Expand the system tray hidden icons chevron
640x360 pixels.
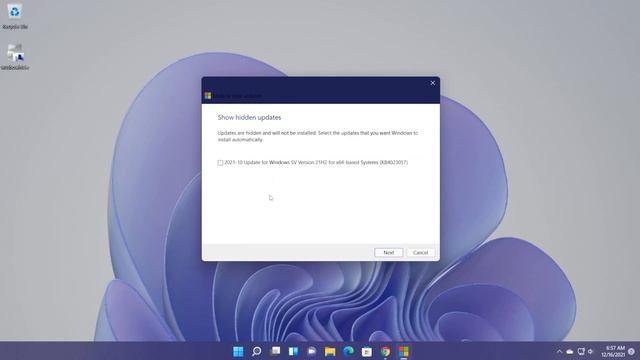coord(559,351)
